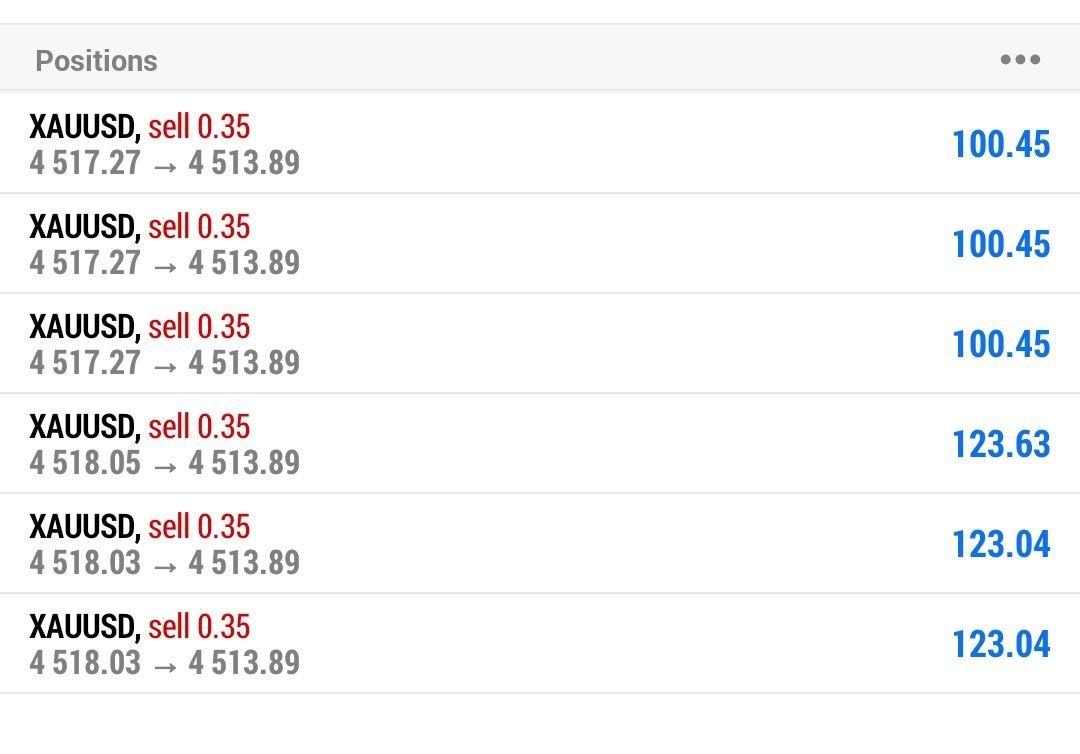Image resolution: width=1080 pixels, height=754 pixels.
Task: Click the last 123.04 profit value
Action: click(1001, 644)
